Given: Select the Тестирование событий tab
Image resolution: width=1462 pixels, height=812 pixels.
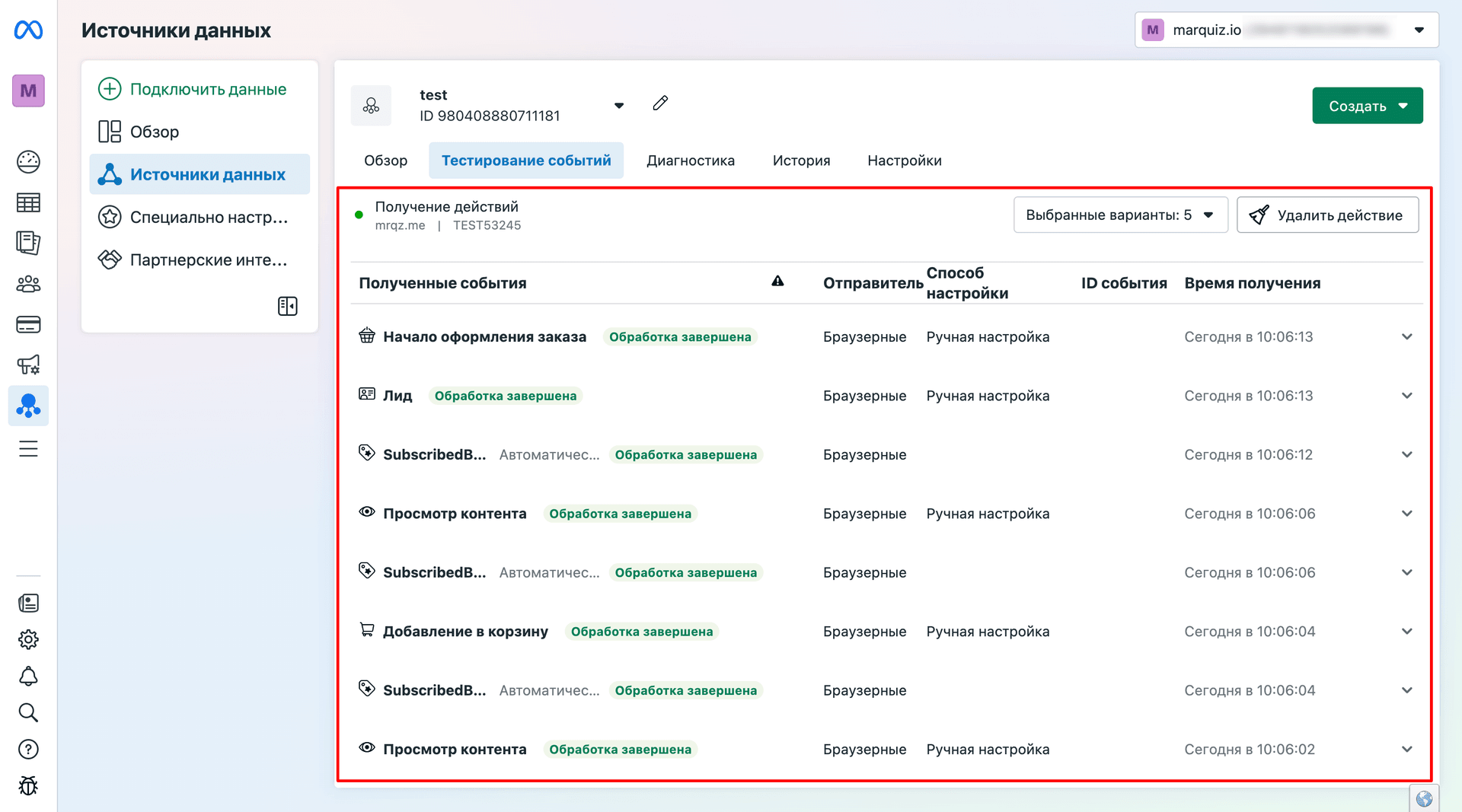Looking at the screenshot, I should [x=526, y=161].
